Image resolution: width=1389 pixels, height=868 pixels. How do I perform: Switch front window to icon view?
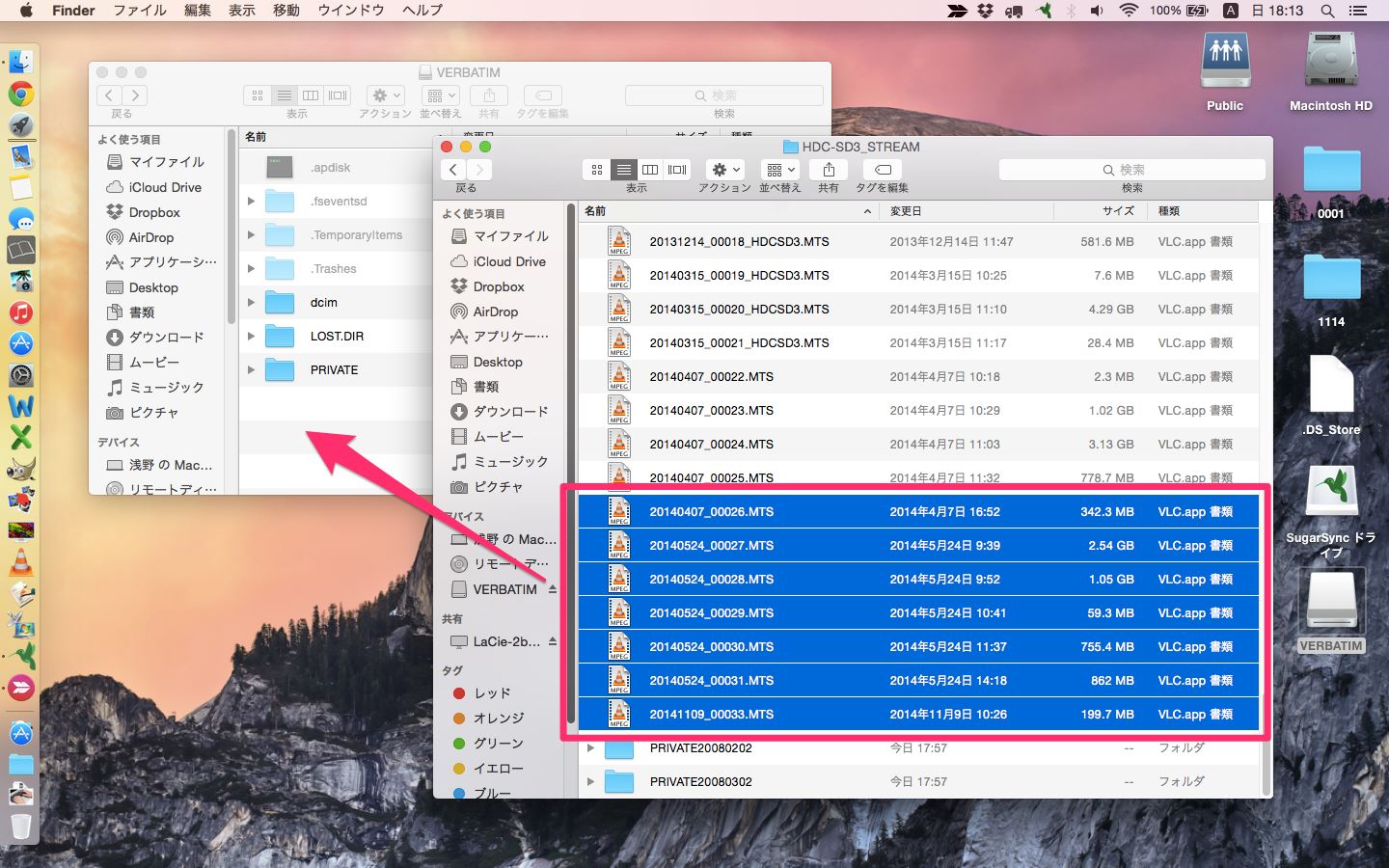click(x=597, y=170)
